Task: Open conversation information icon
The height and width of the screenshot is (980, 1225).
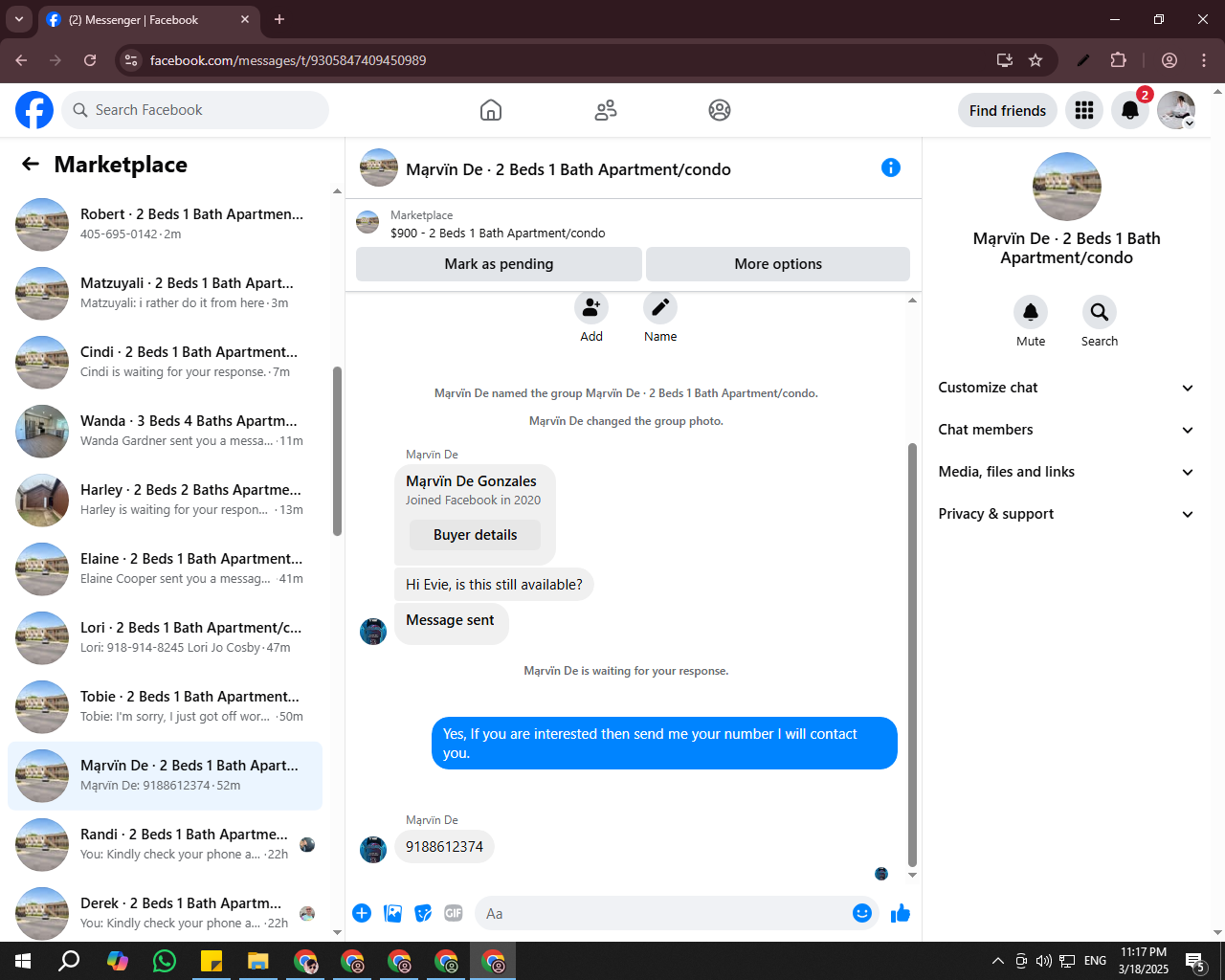Action: (x=891, y=167)
